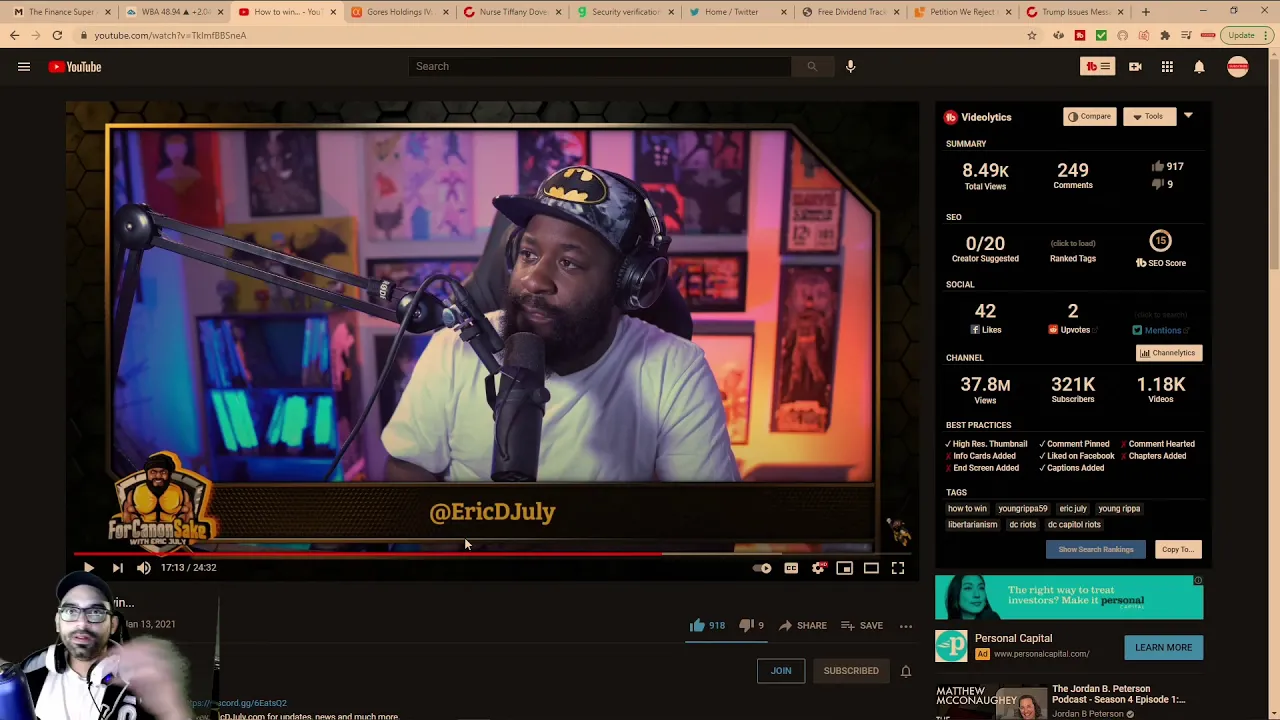Bookmark this page with the star
The height and width of the screenshot is (720, 1280).
(x=1032, y=35)
